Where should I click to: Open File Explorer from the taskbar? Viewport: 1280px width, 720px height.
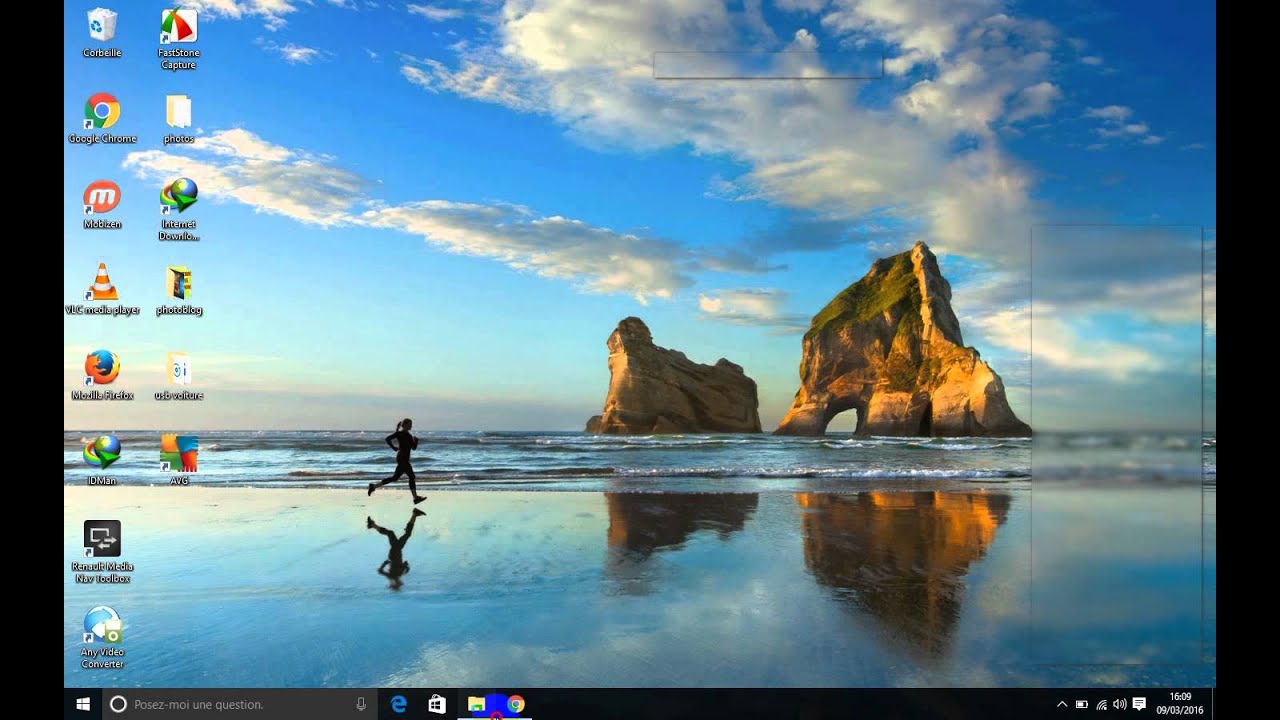(x=476, y=704)
